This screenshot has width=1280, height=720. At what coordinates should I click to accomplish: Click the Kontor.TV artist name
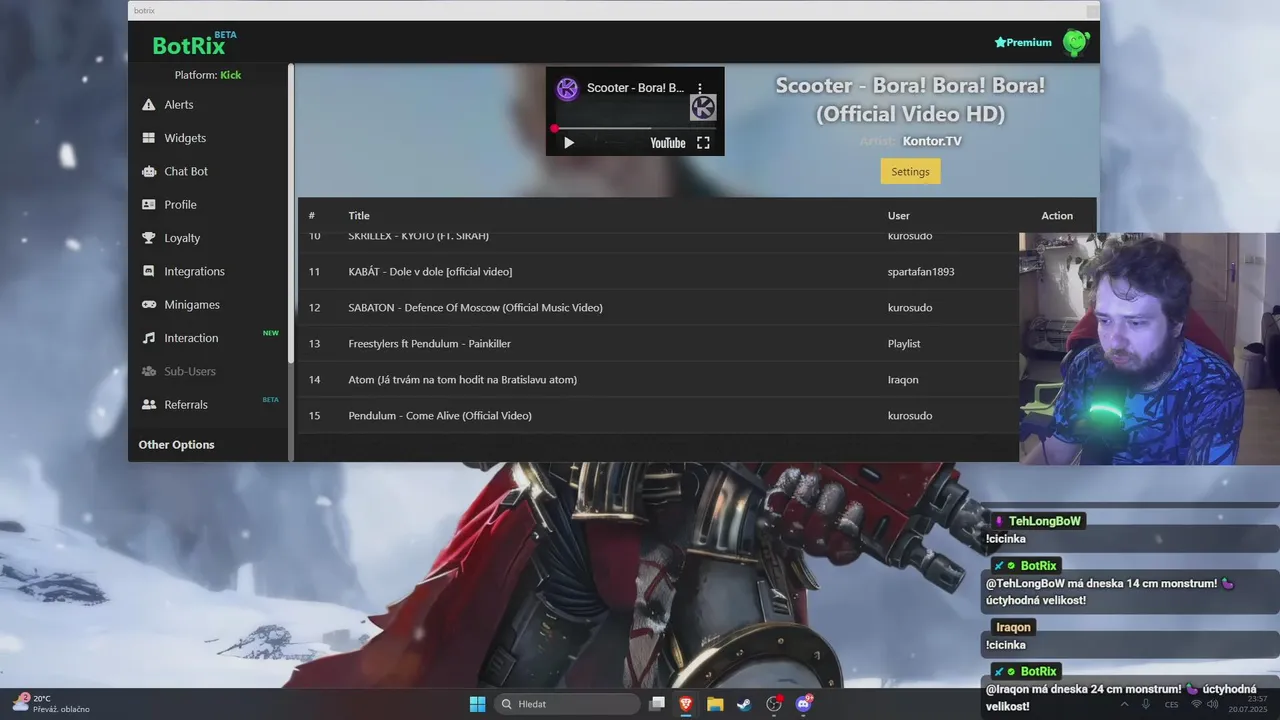click(932, 141)
